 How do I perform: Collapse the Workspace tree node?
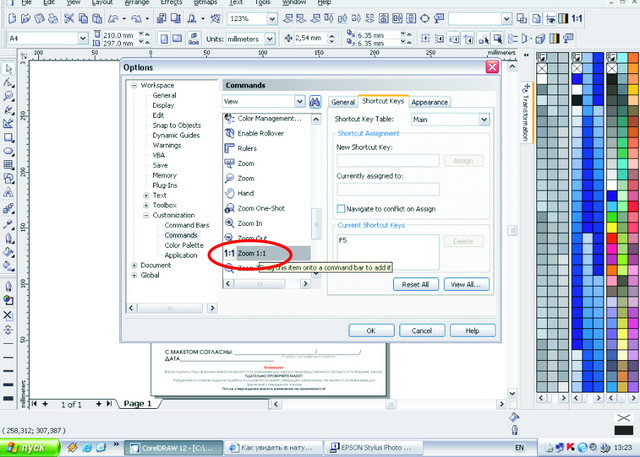pos(134,86)
